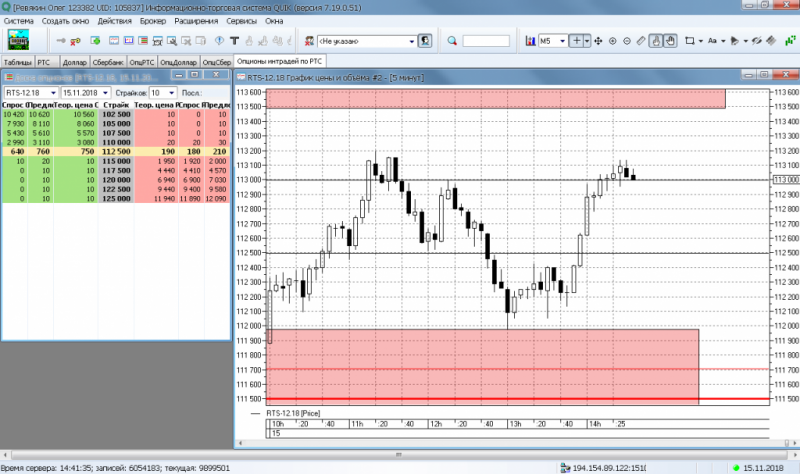Select the crosshair cursor tool

point(577,41)
